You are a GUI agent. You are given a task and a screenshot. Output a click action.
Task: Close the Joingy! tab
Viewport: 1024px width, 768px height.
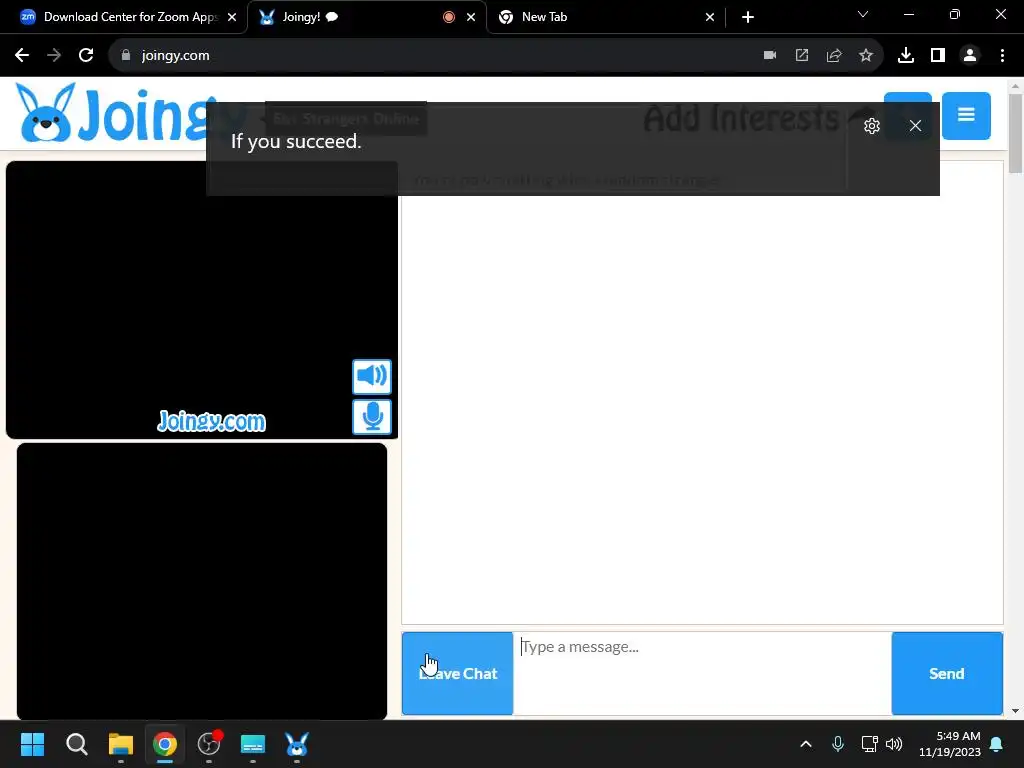tap(471, 17)
